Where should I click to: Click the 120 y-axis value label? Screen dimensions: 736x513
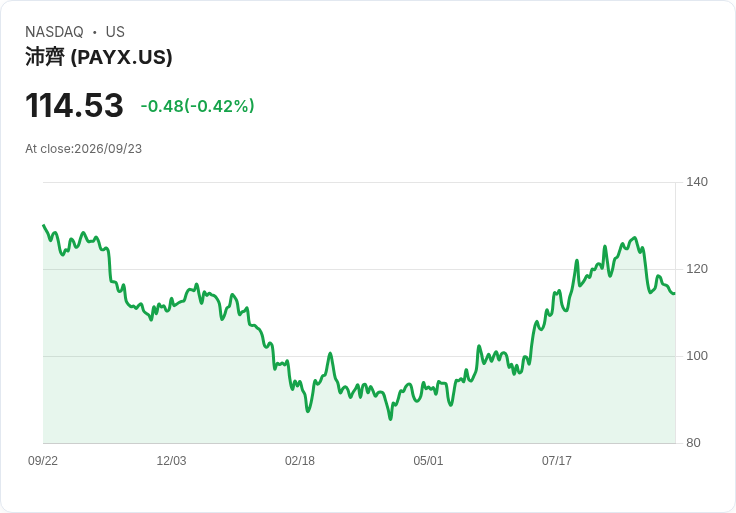coord(697,269)
